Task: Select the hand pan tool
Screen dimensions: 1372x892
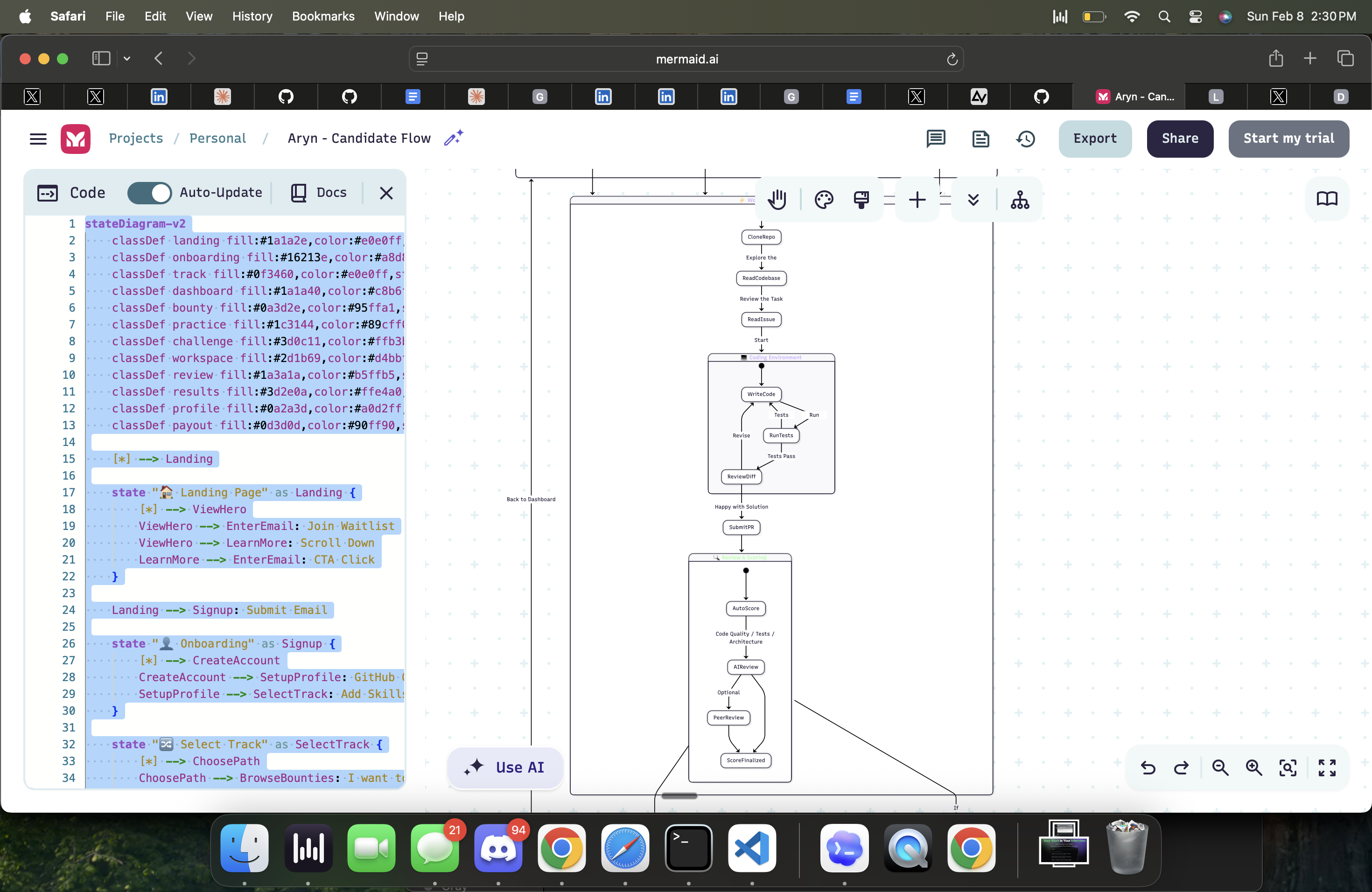Action: click(x=777, y=200)
